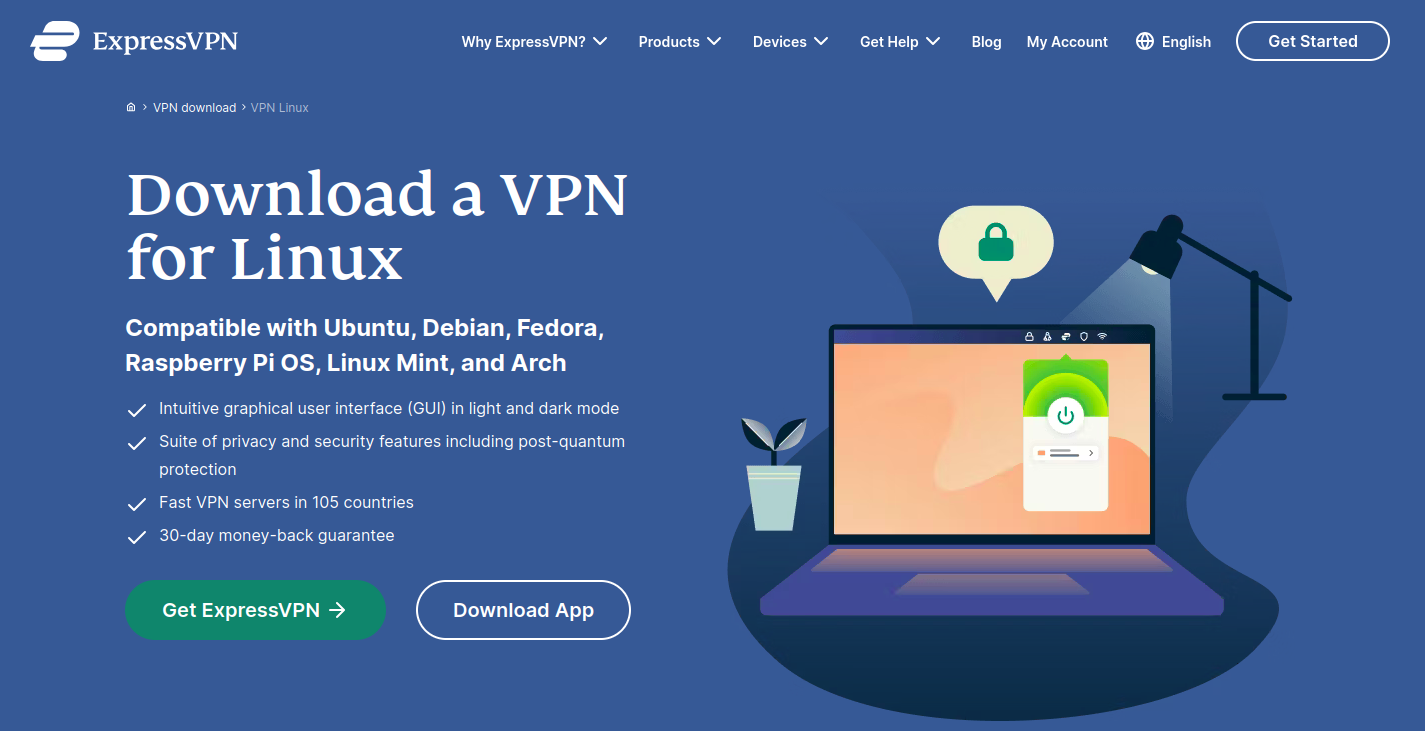
Task: Click the checkmark beside 30-day money-back guarantee
Action: 137,537
